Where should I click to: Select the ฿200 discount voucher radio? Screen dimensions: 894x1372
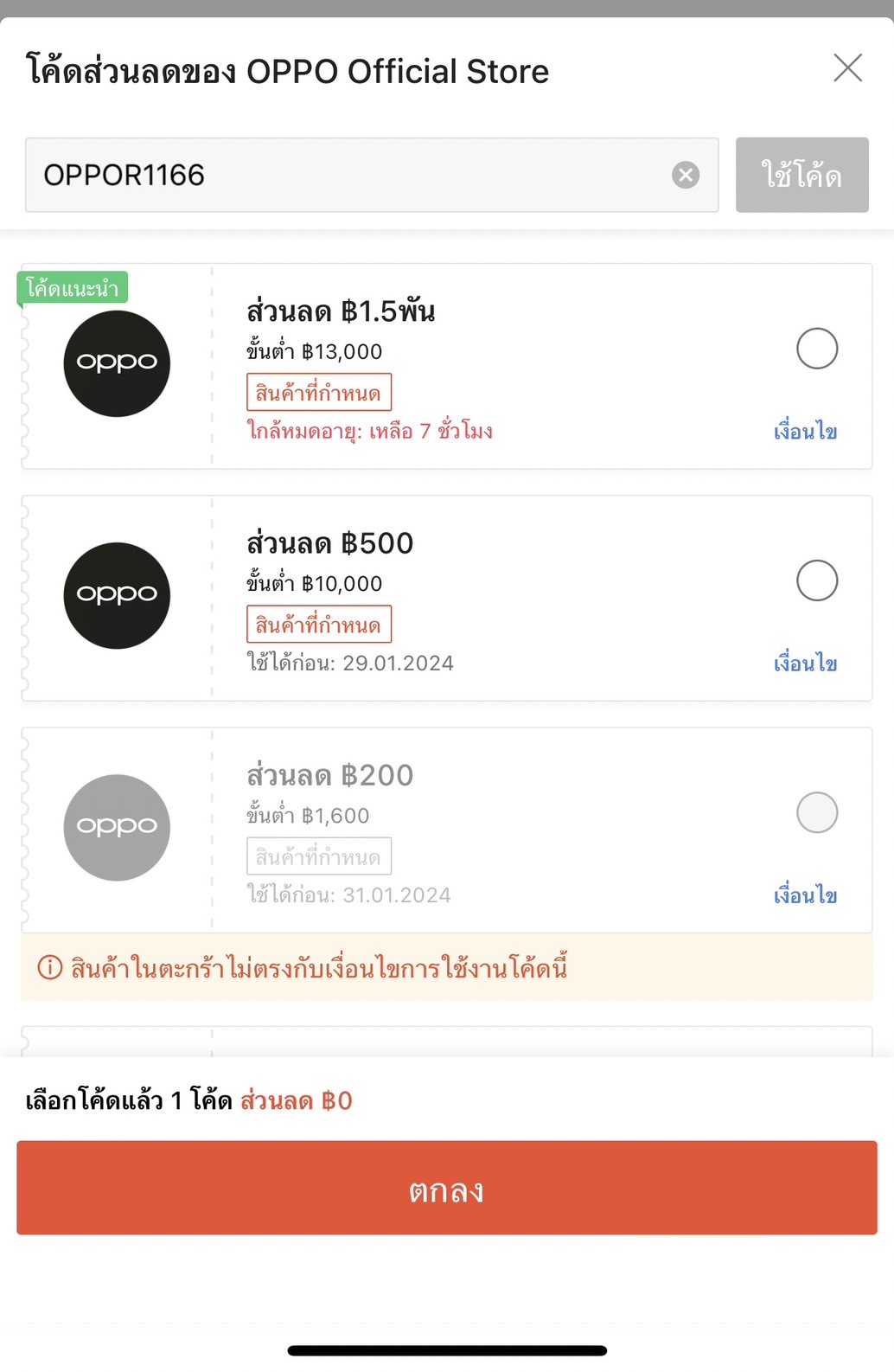[816, 812]
